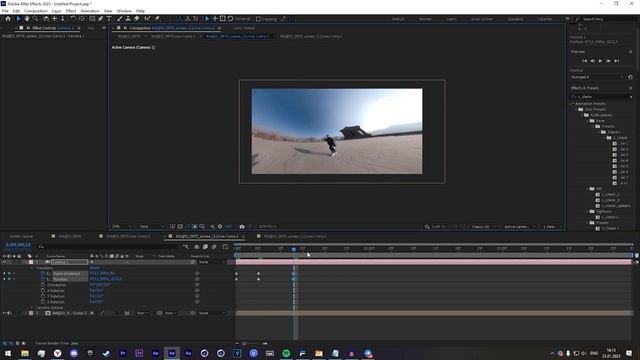Select the Clone Stamp tool

pyautogui.click(x=128, y=18)
